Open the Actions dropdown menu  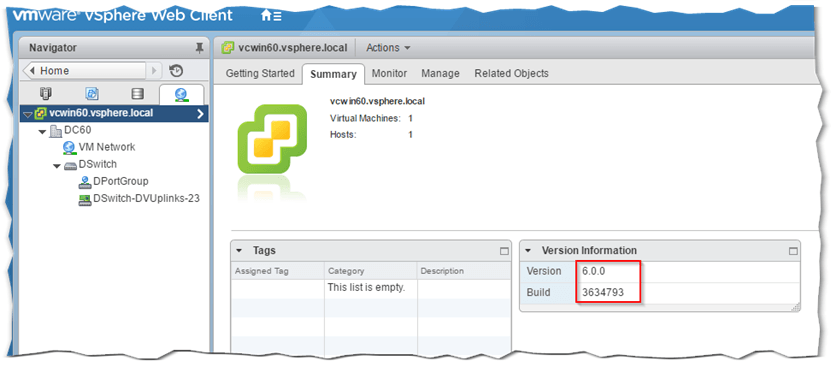click(x=388, y=48)
